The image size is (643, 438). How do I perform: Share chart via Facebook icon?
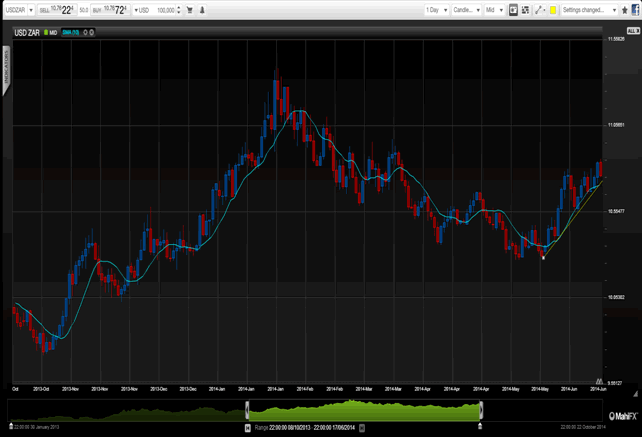[x=636, y=10]
